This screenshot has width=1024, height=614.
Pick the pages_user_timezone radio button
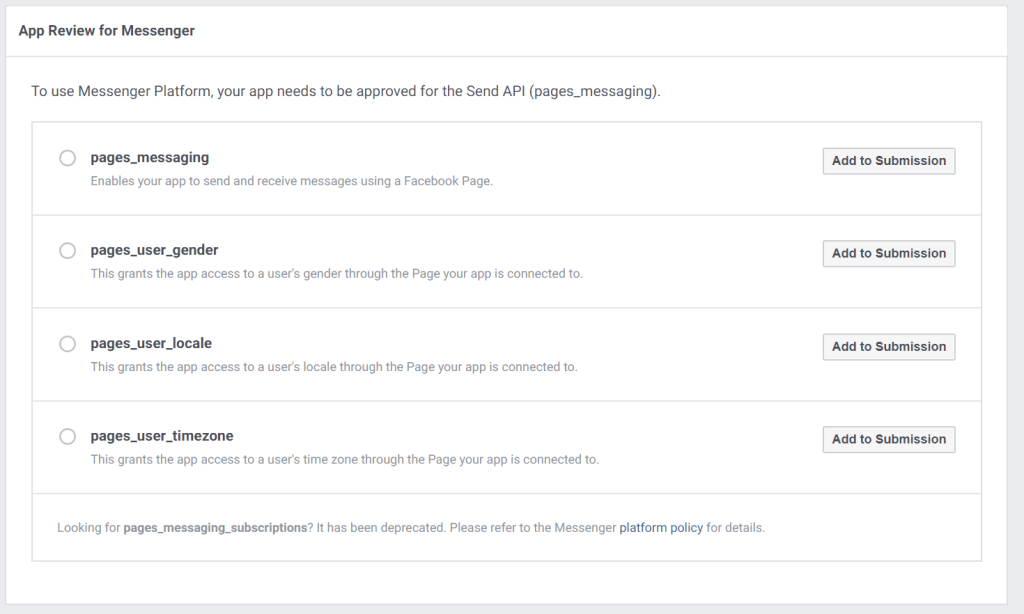click(68, 437)
